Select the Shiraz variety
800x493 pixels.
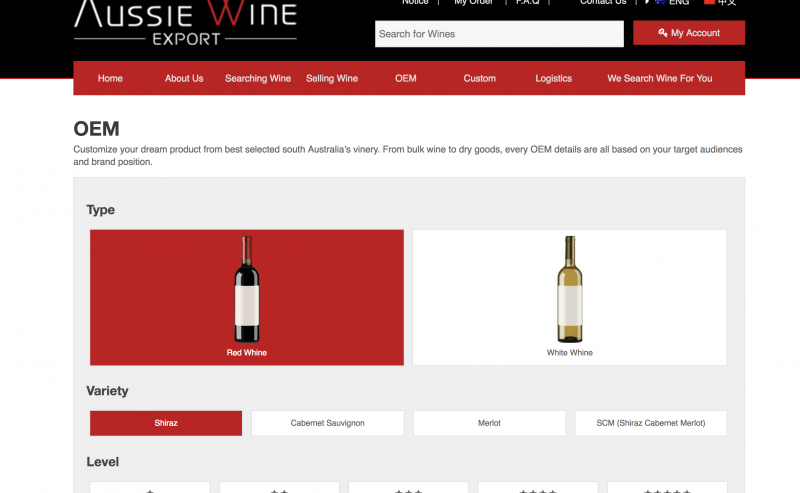point(166,423)
